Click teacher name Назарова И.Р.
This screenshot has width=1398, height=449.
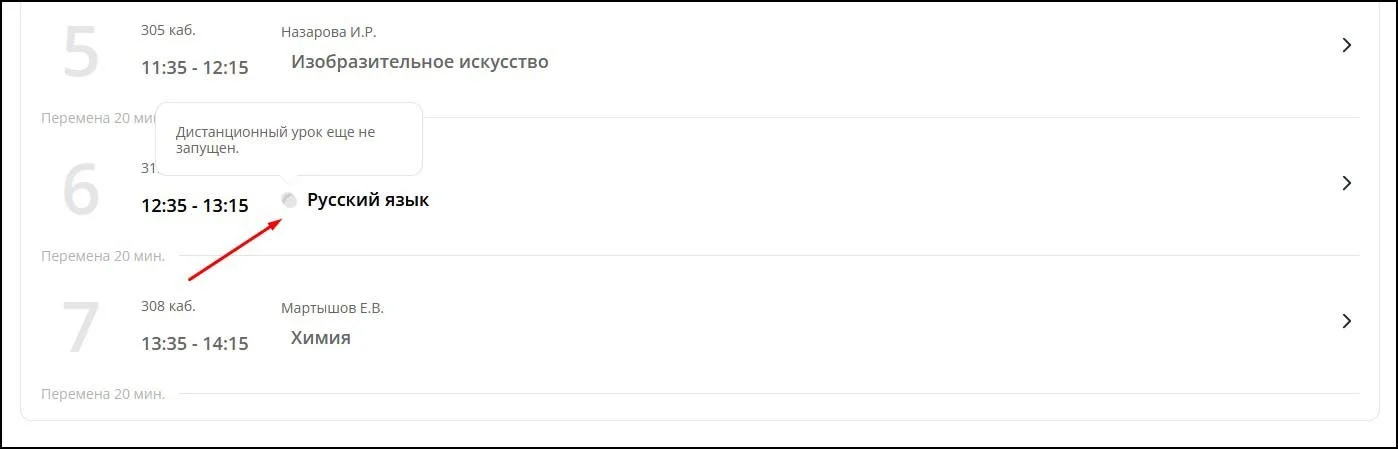[x=329, y=32]
